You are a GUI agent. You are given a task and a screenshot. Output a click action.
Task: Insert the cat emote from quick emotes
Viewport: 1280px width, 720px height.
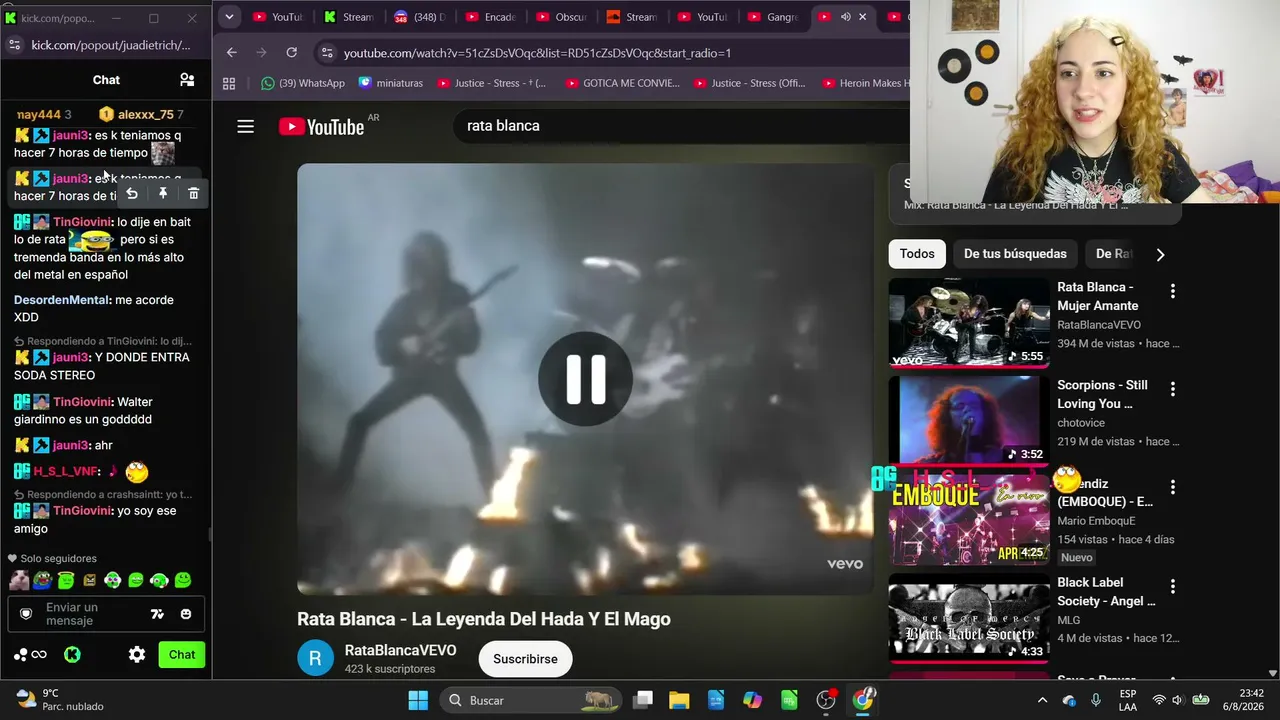click(x=19, y=580)
